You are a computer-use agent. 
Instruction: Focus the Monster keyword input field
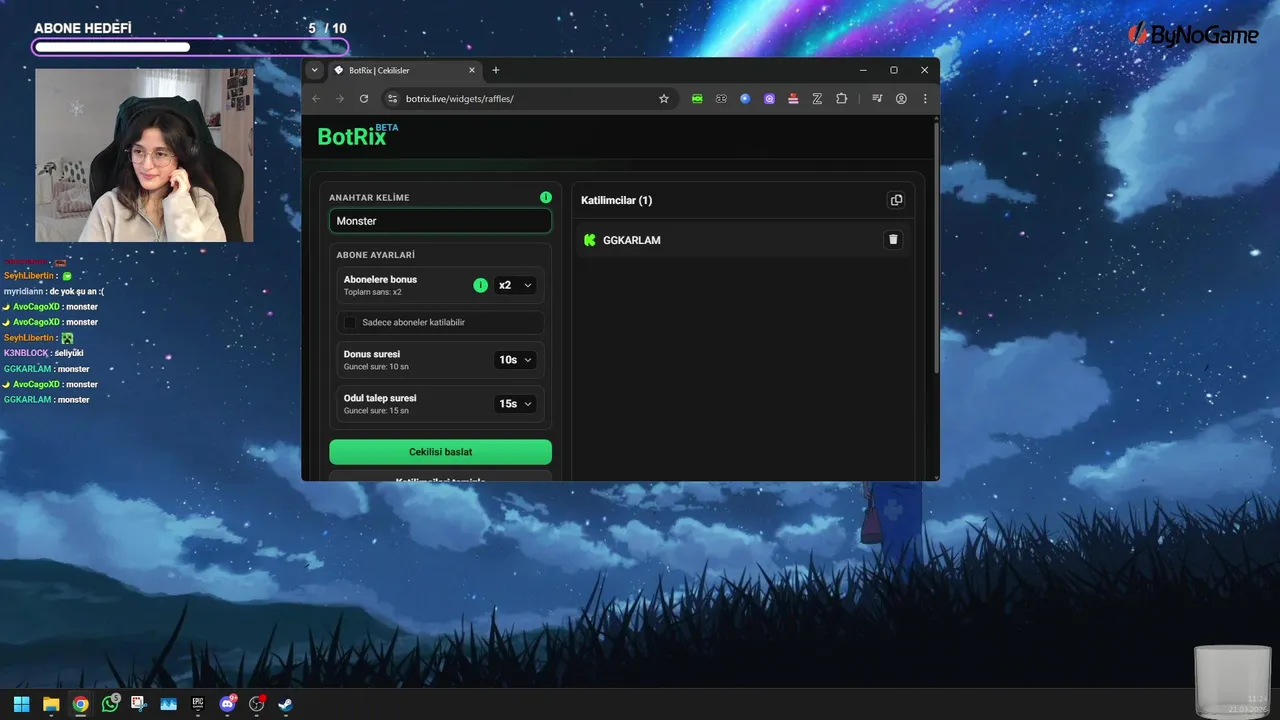point(440,221)
